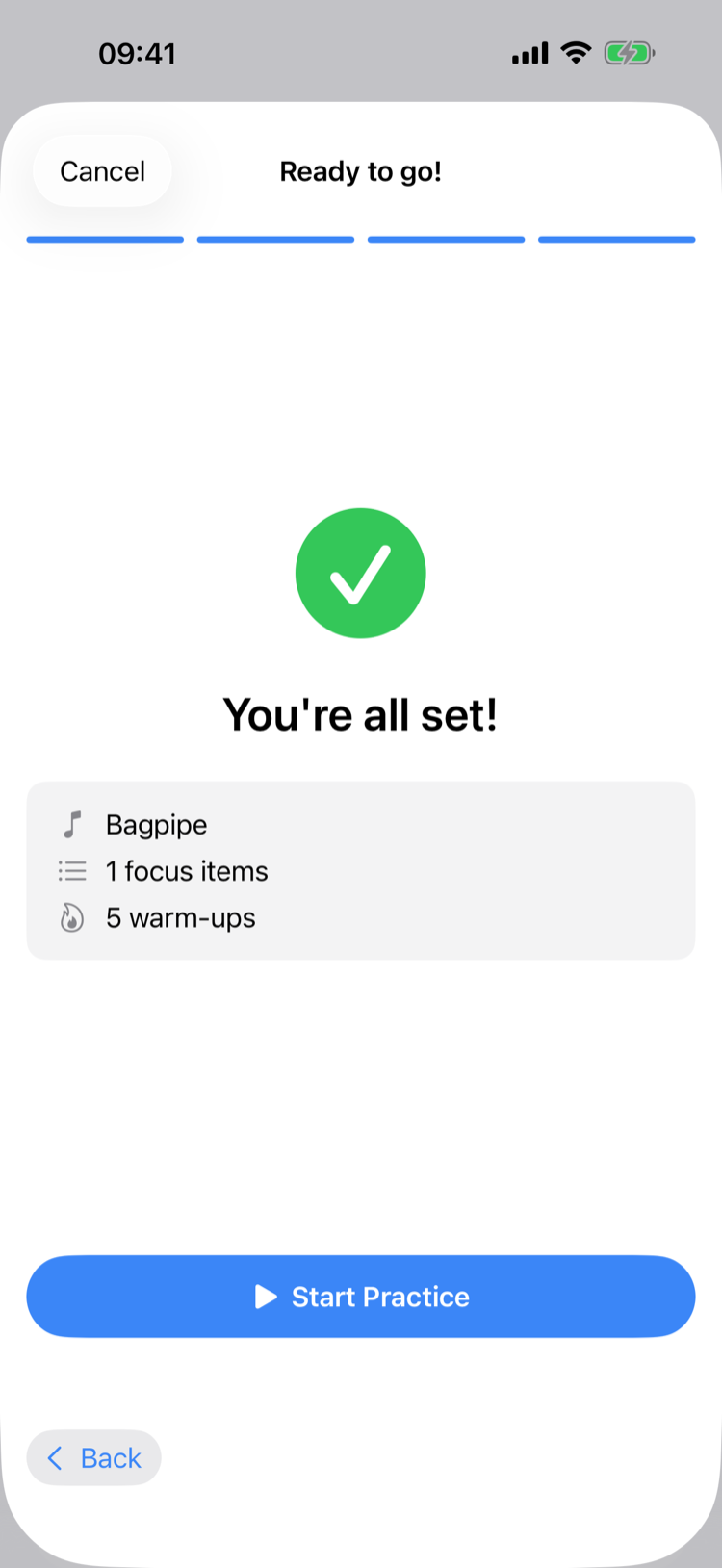Tap the left chevron in the Back button
Image resolution: width=722 pixels, height=1568 pixels.
(56, 1458)
